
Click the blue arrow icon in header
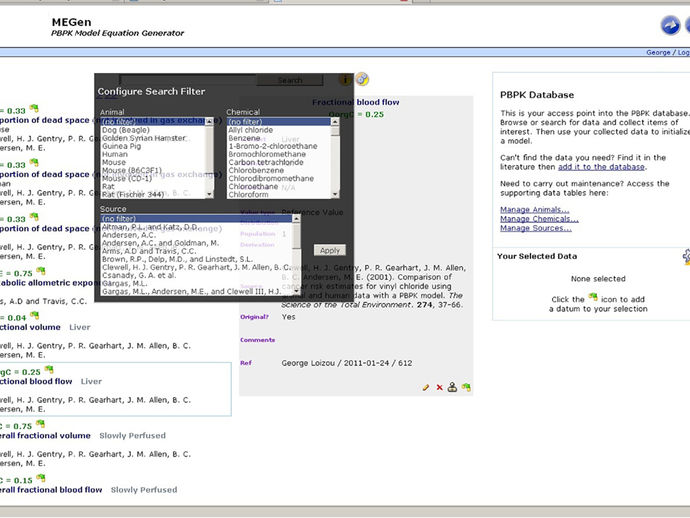point(670,25)
